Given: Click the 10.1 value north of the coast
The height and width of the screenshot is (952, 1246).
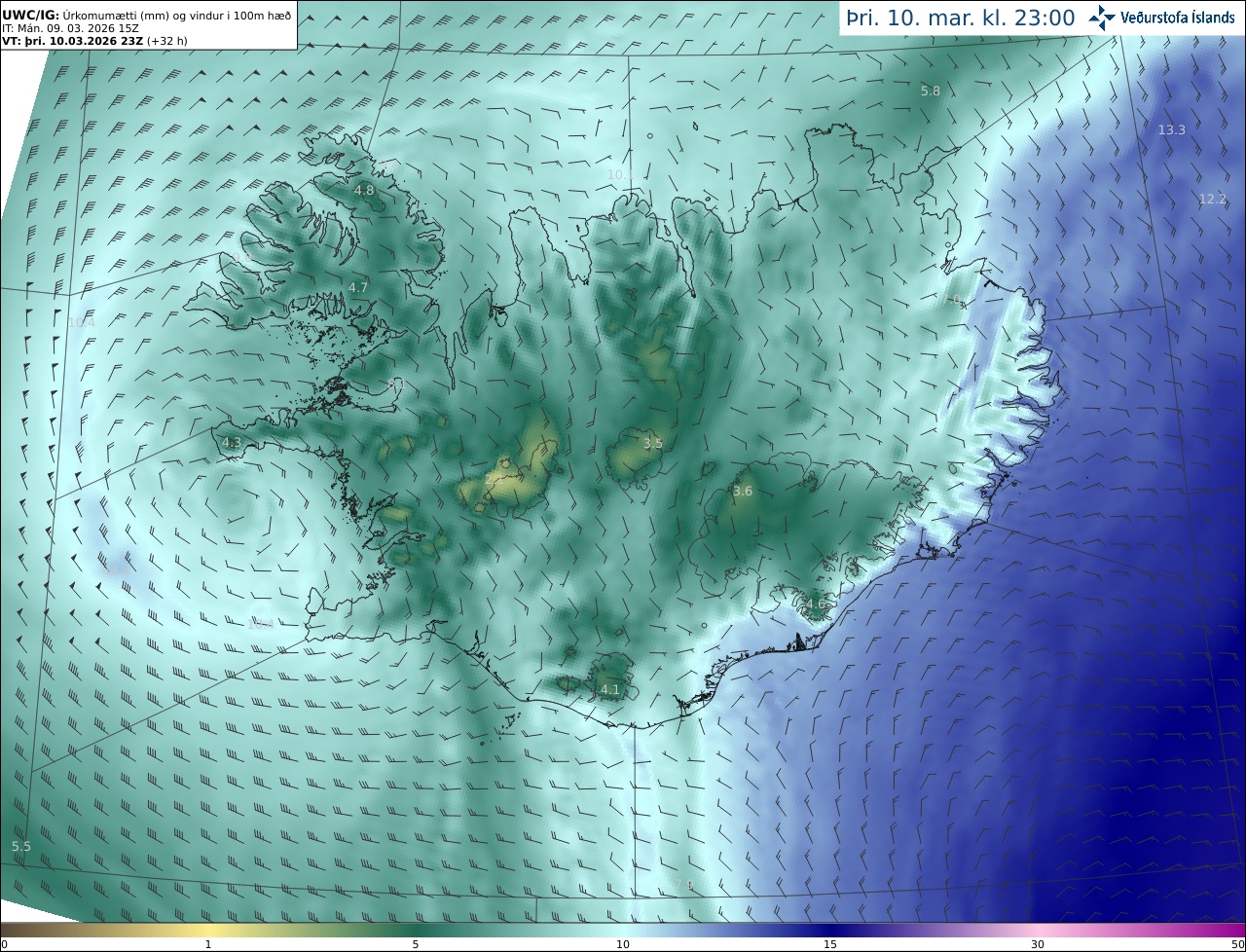Looking at the screenshot, I should [x=620, y=175].
